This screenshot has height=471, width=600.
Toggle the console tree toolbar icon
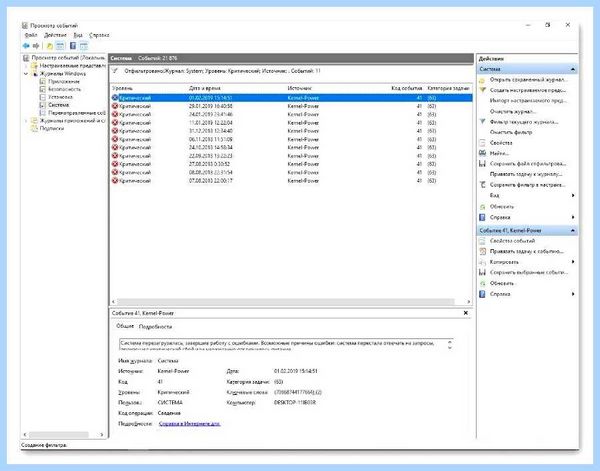click(x=60, y=46)
